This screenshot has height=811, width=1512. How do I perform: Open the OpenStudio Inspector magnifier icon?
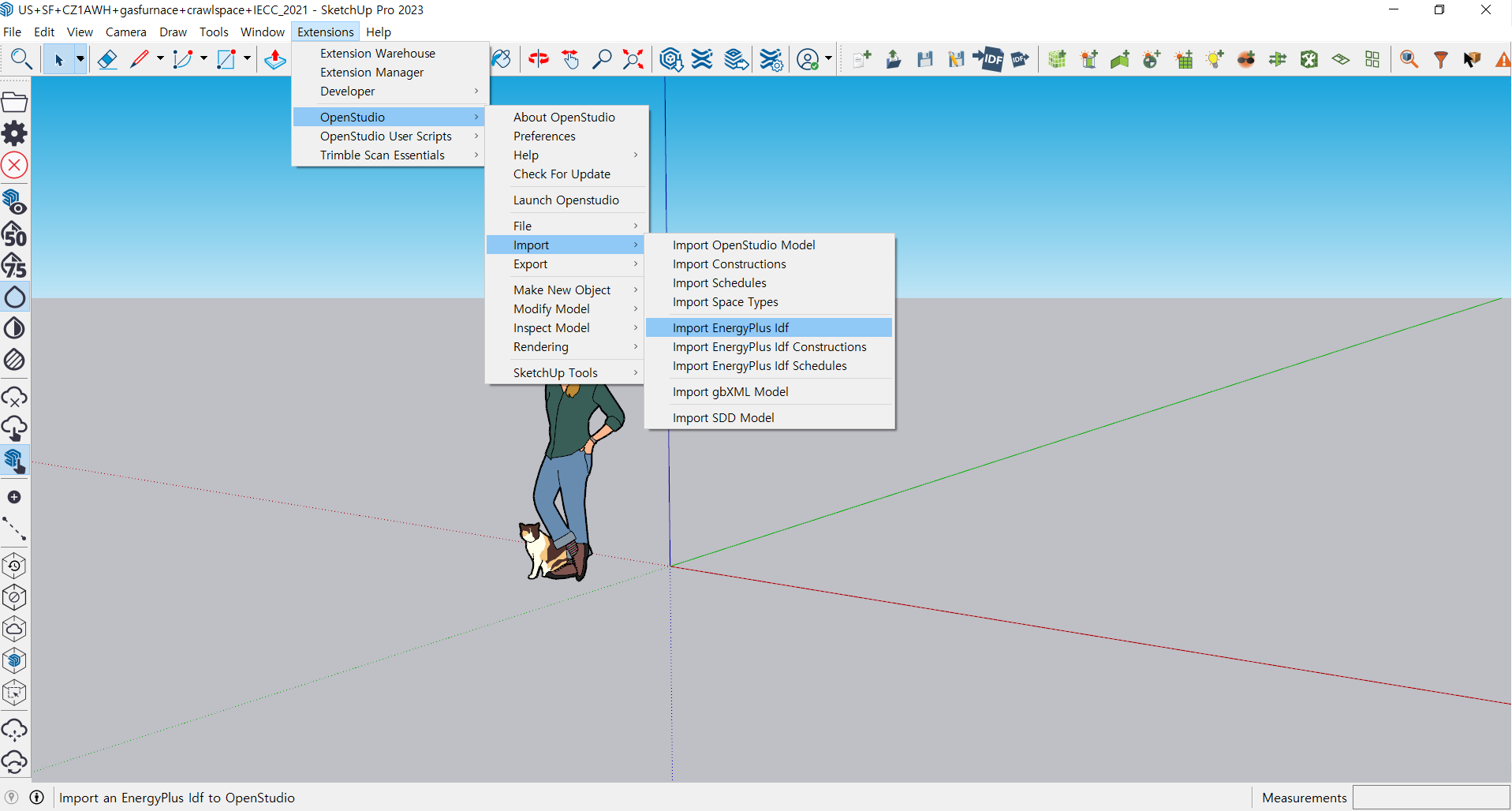tap(1409, 59)
